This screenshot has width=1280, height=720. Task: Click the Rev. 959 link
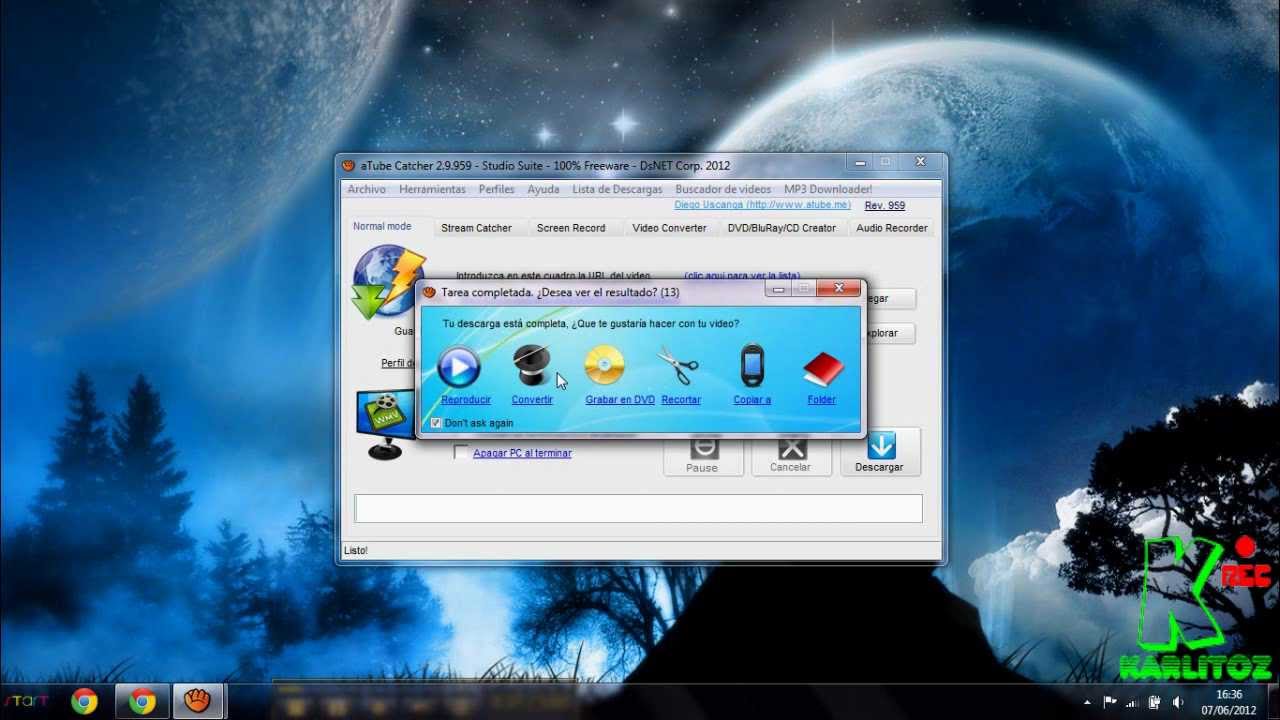tap(885, 206)
